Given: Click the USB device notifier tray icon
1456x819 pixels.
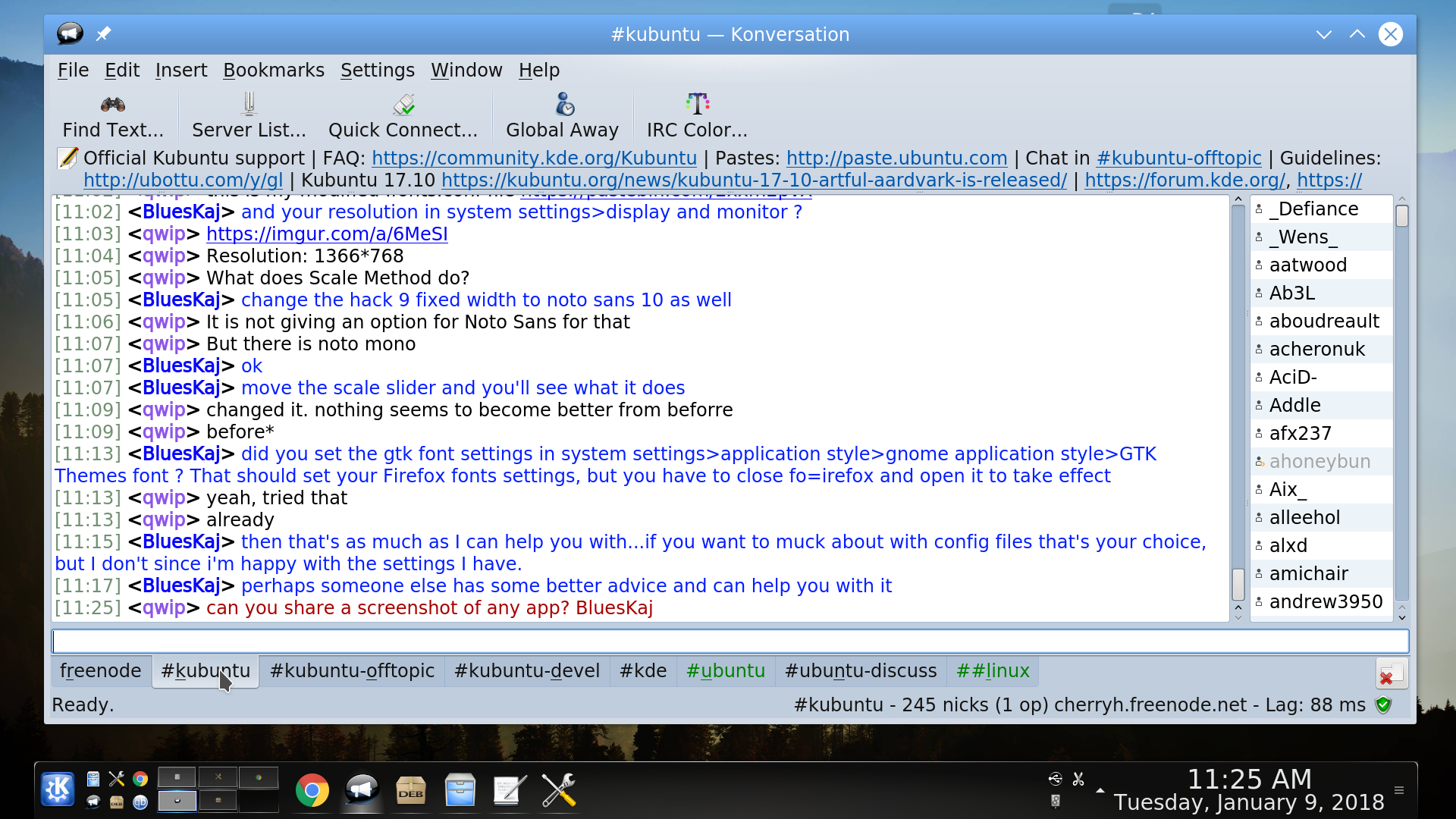Looking at the screenshot, I should point(1056,779).
